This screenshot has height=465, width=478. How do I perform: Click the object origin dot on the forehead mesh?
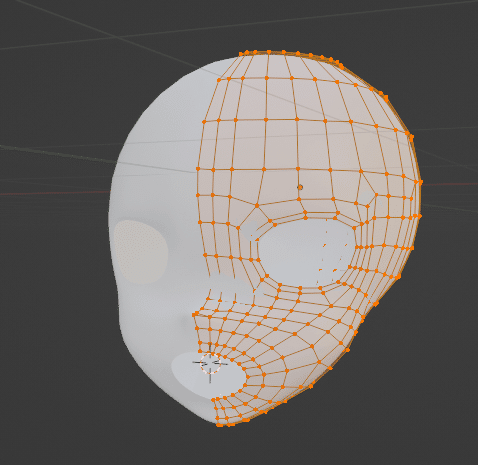pyautogui.click(x=300, y=187)
